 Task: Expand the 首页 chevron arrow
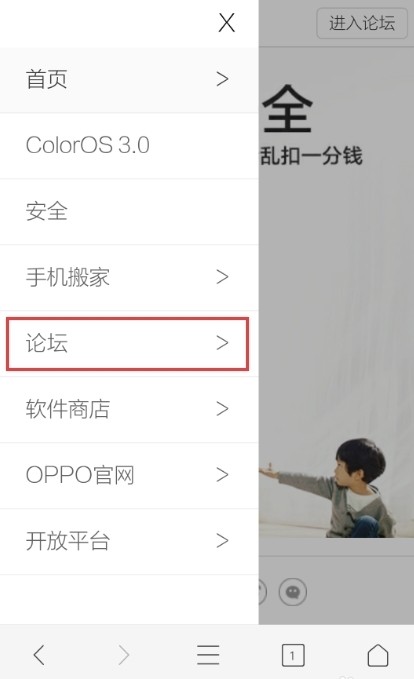(222, 79)
